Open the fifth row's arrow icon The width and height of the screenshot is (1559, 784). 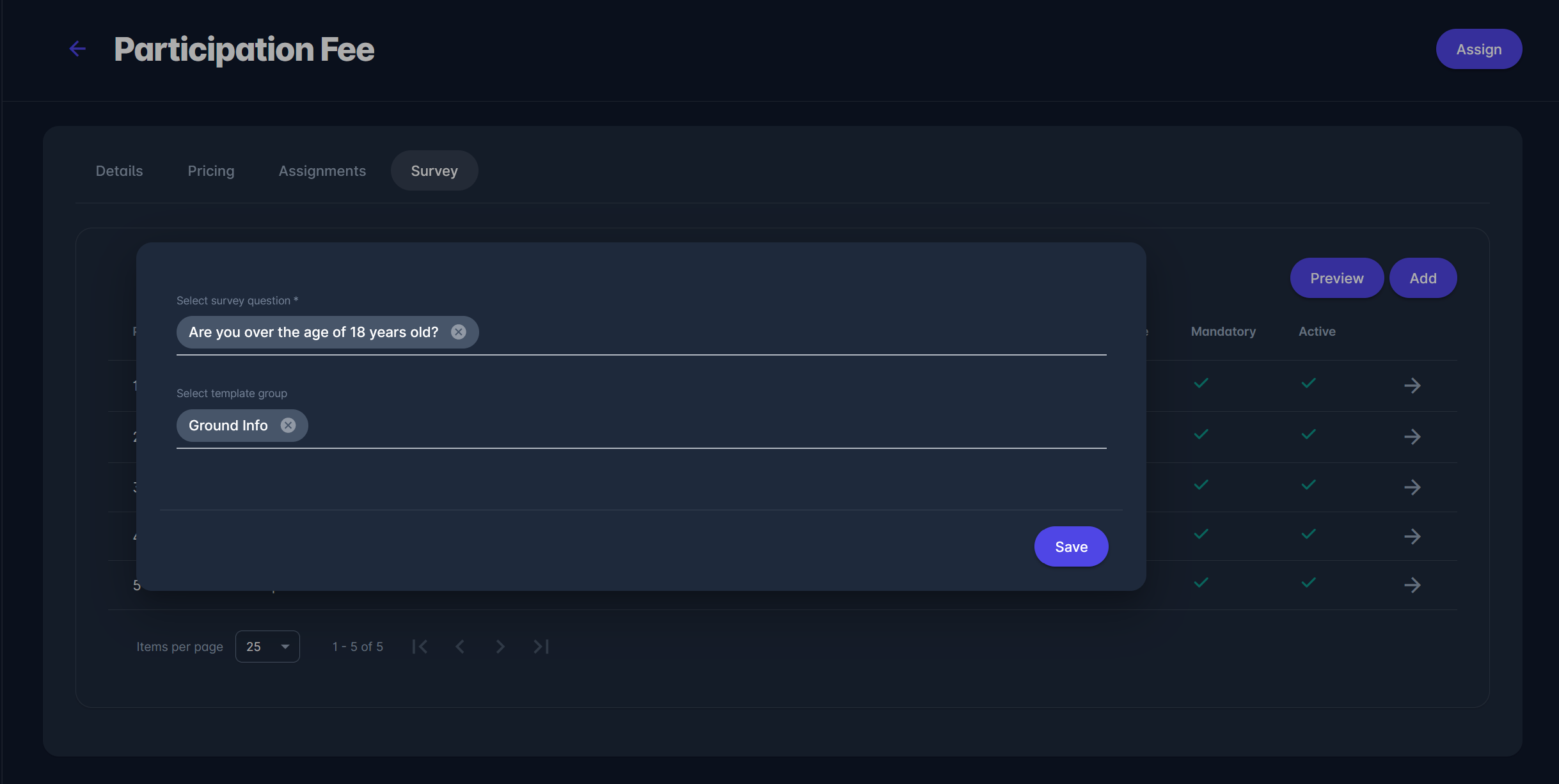(x=1412, y=585)
